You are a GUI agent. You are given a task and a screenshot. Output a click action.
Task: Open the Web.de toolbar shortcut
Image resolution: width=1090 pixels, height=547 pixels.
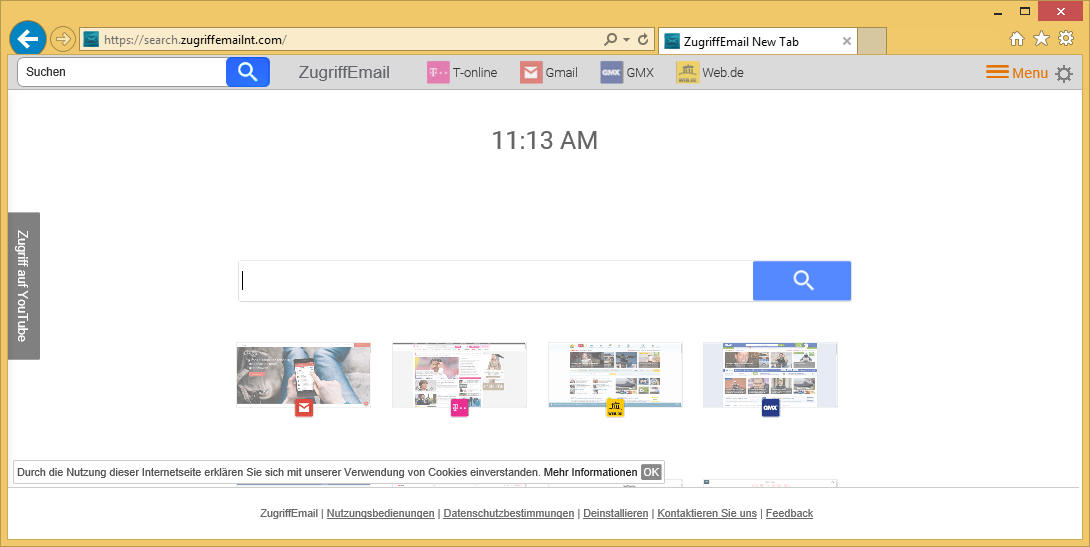click(710, 72)
